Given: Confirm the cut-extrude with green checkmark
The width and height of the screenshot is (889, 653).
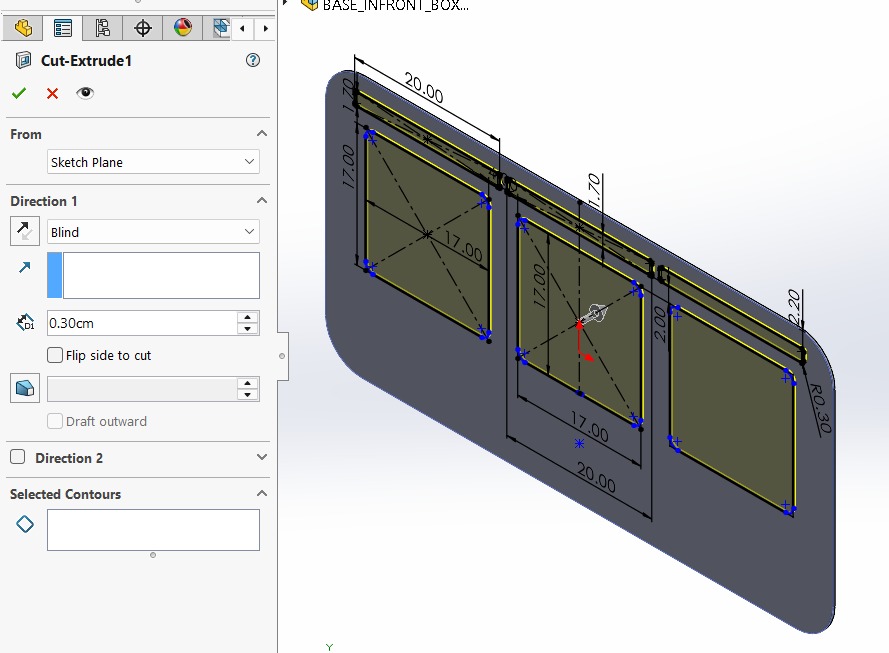Looking at the screenshot, I should [19, 93].
